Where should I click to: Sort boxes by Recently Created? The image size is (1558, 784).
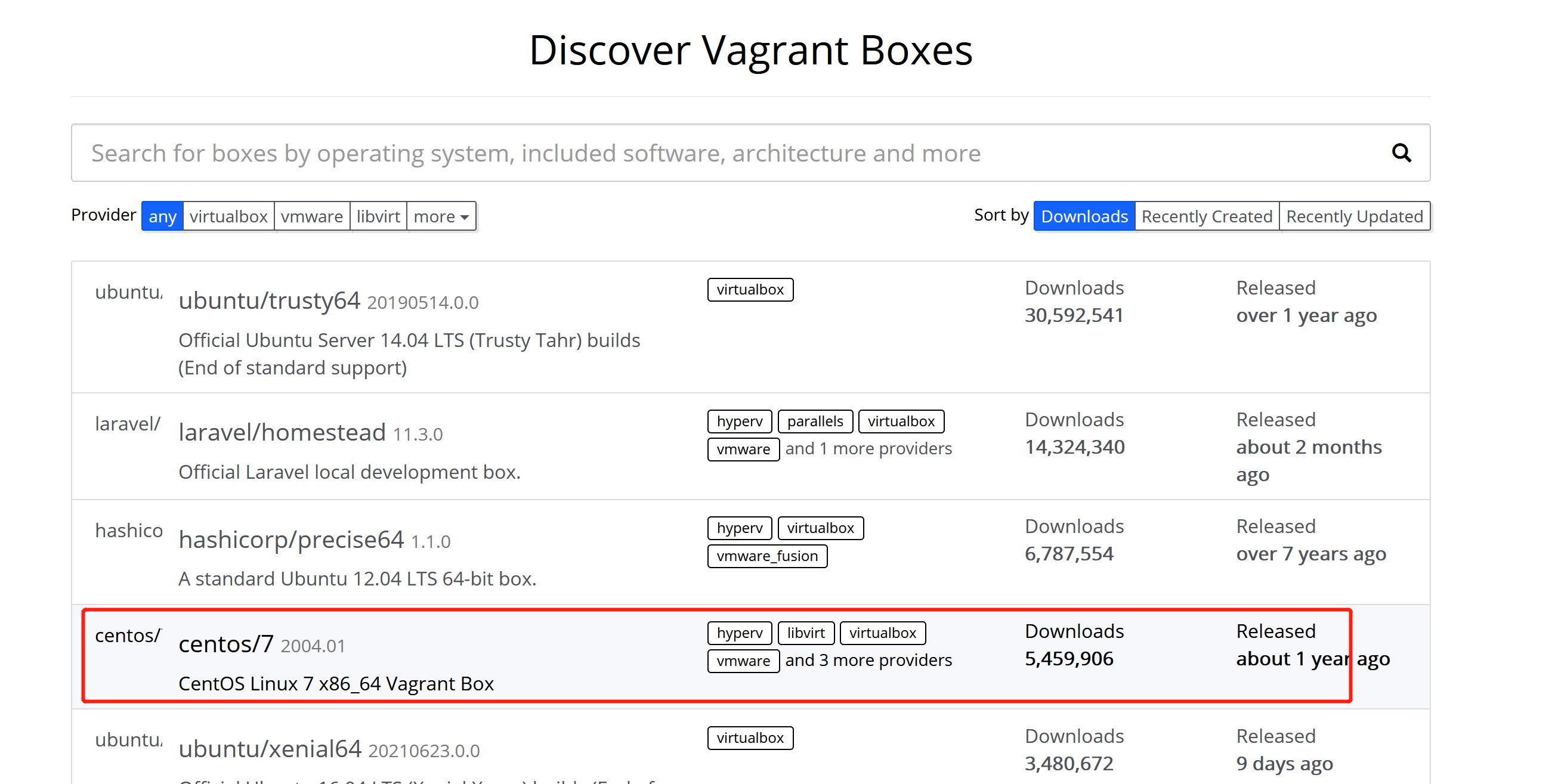pyautogui.click(x=1207, y=216)
